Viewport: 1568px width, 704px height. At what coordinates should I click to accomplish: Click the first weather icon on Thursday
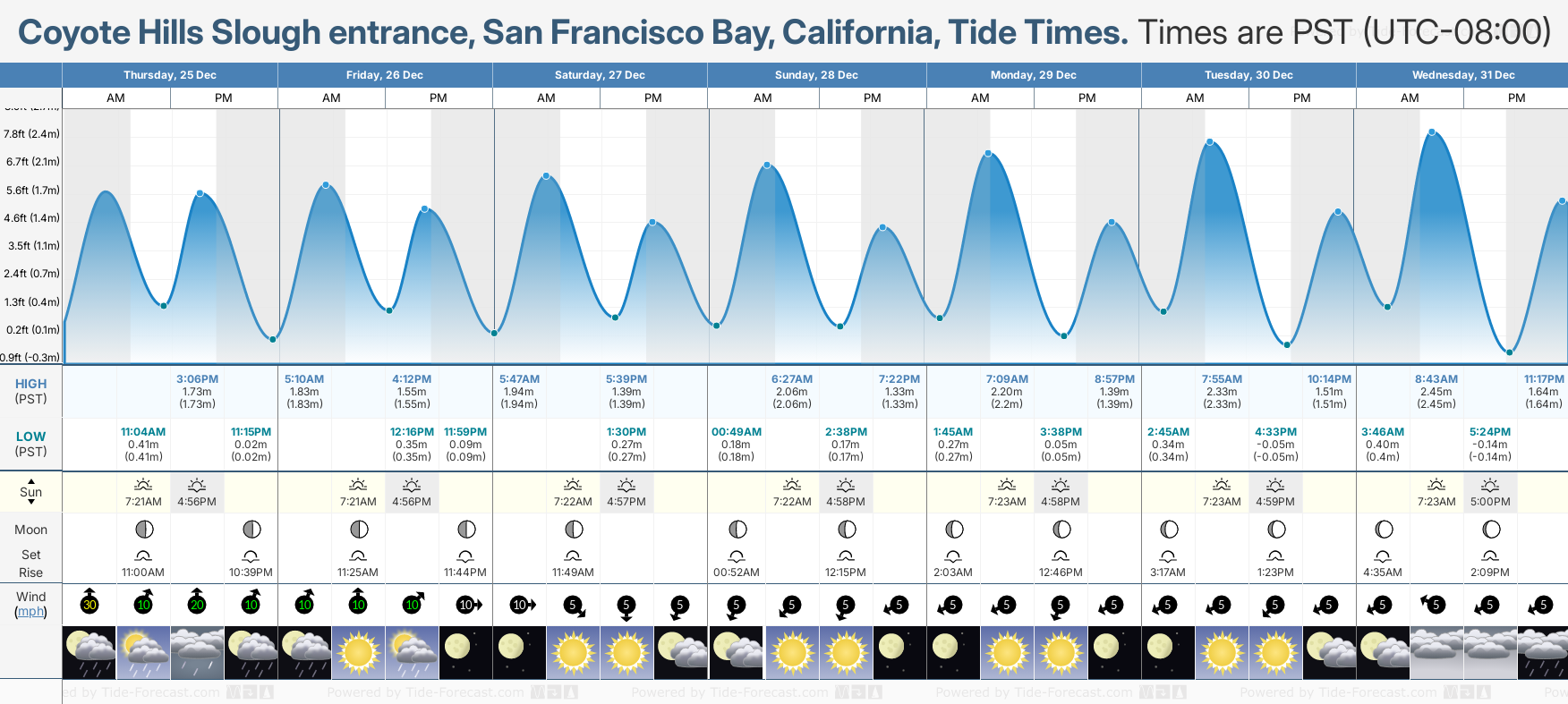click(x=89, y=652)
